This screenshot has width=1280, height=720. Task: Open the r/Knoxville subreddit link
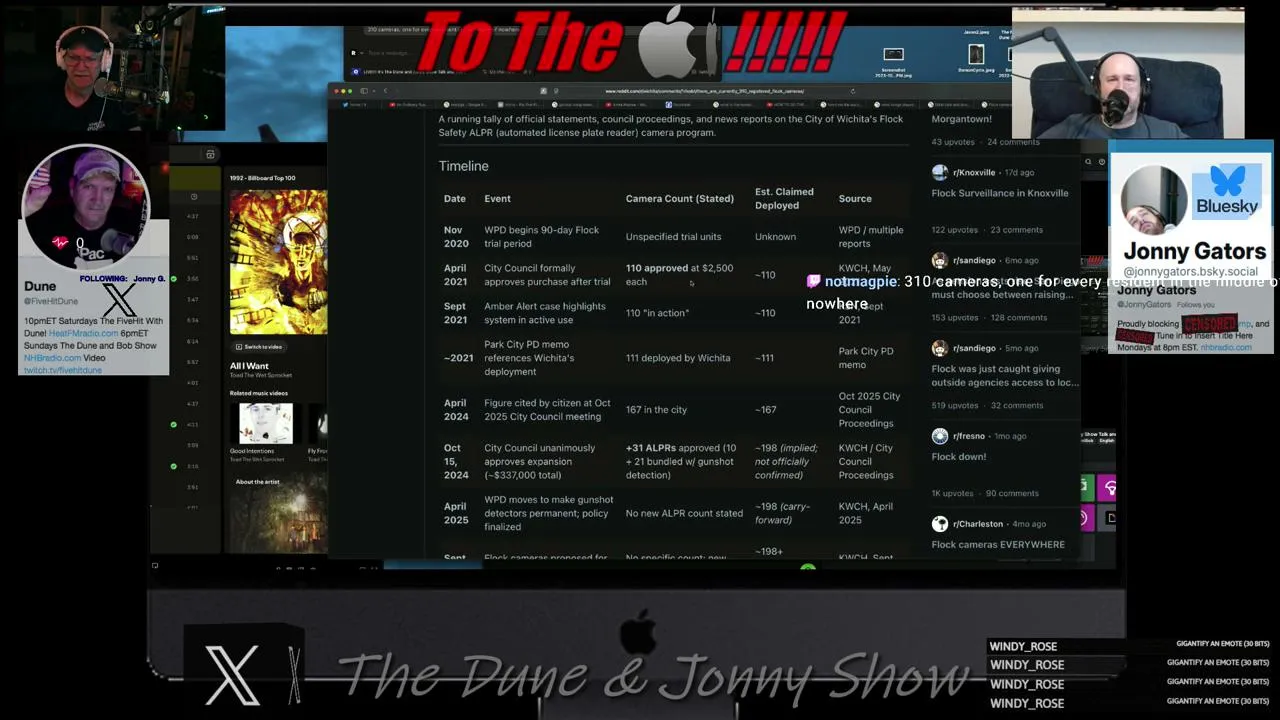[974, 172]
